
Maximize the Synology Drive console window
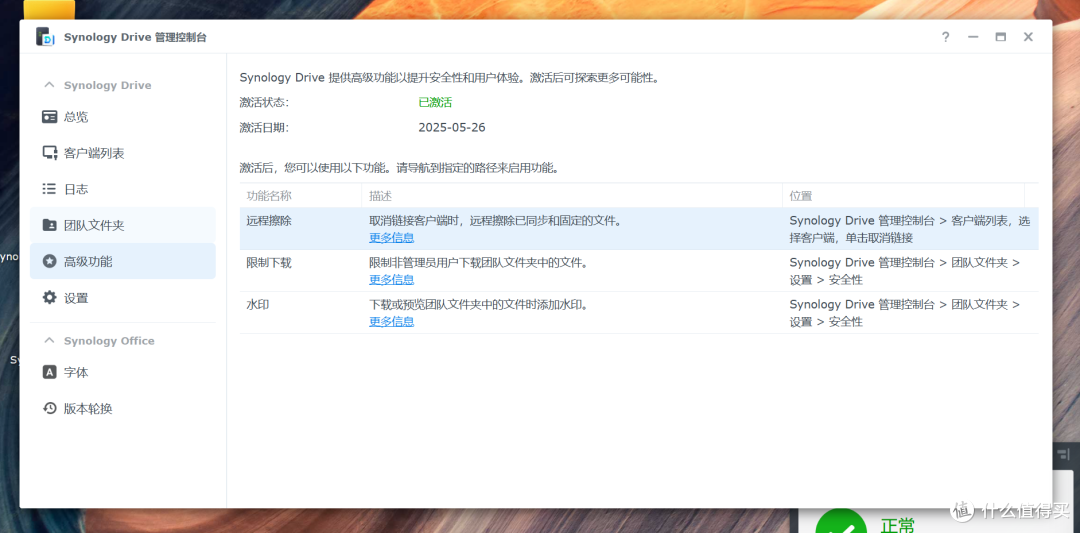click(x=1000, y=37)
